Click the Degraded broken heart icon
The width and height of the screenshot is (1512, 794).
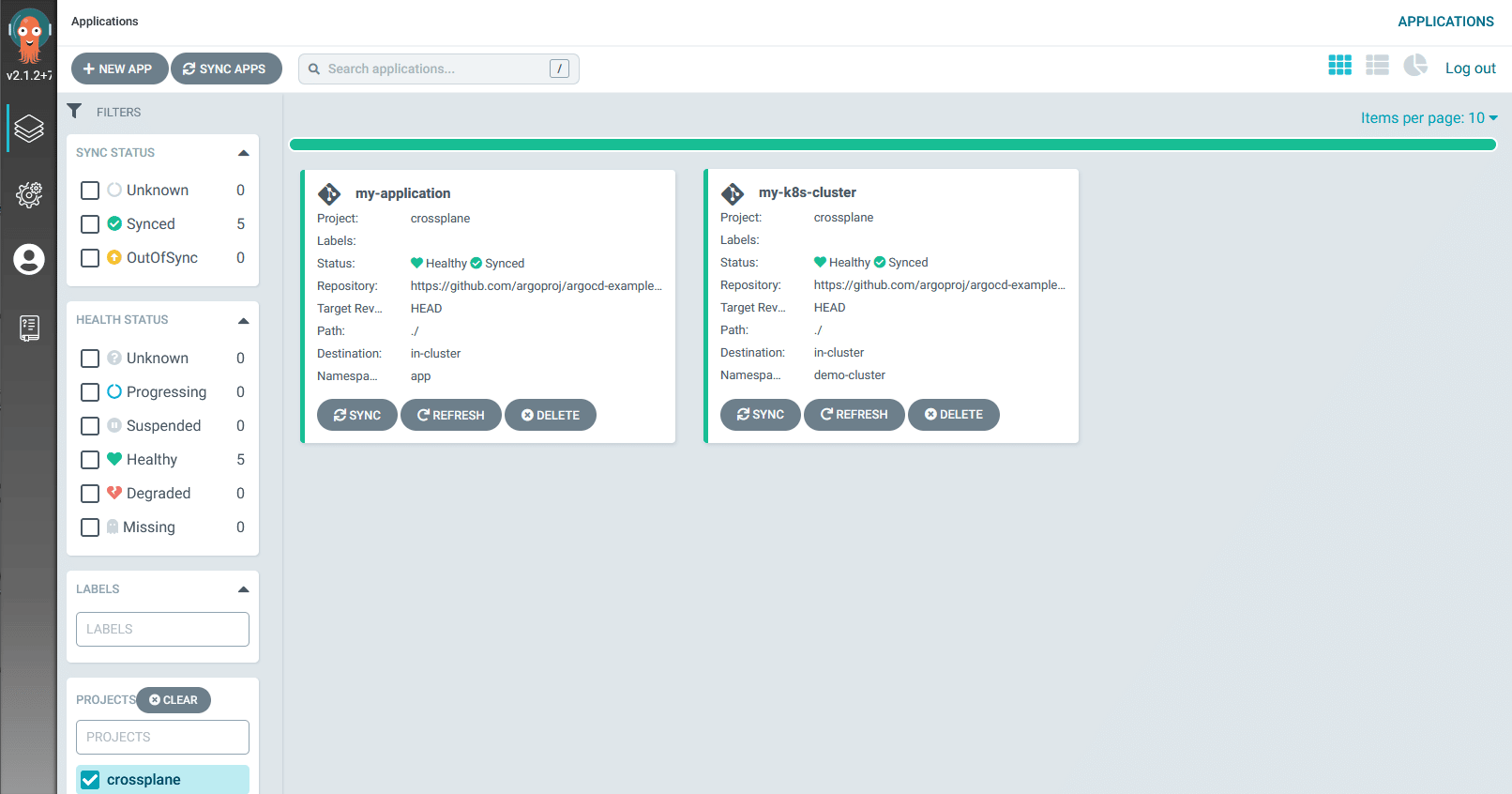[x=114, y=493]
